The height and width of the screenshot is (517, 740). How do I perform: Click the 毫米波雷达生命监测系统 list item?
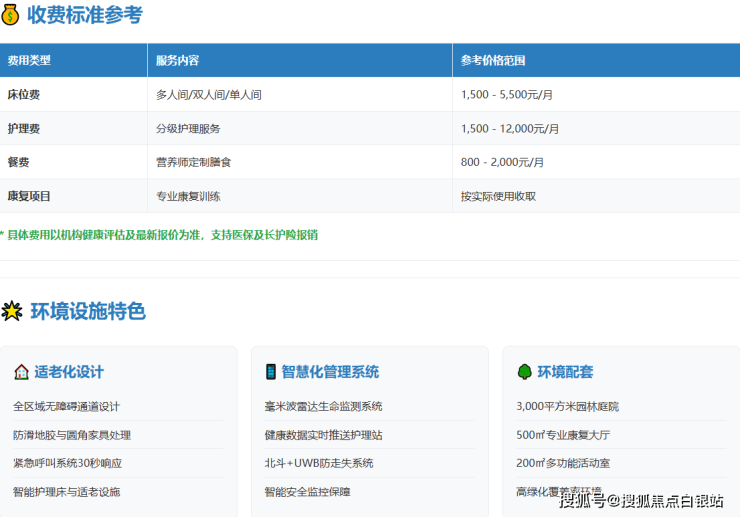(x=323, y=406)
